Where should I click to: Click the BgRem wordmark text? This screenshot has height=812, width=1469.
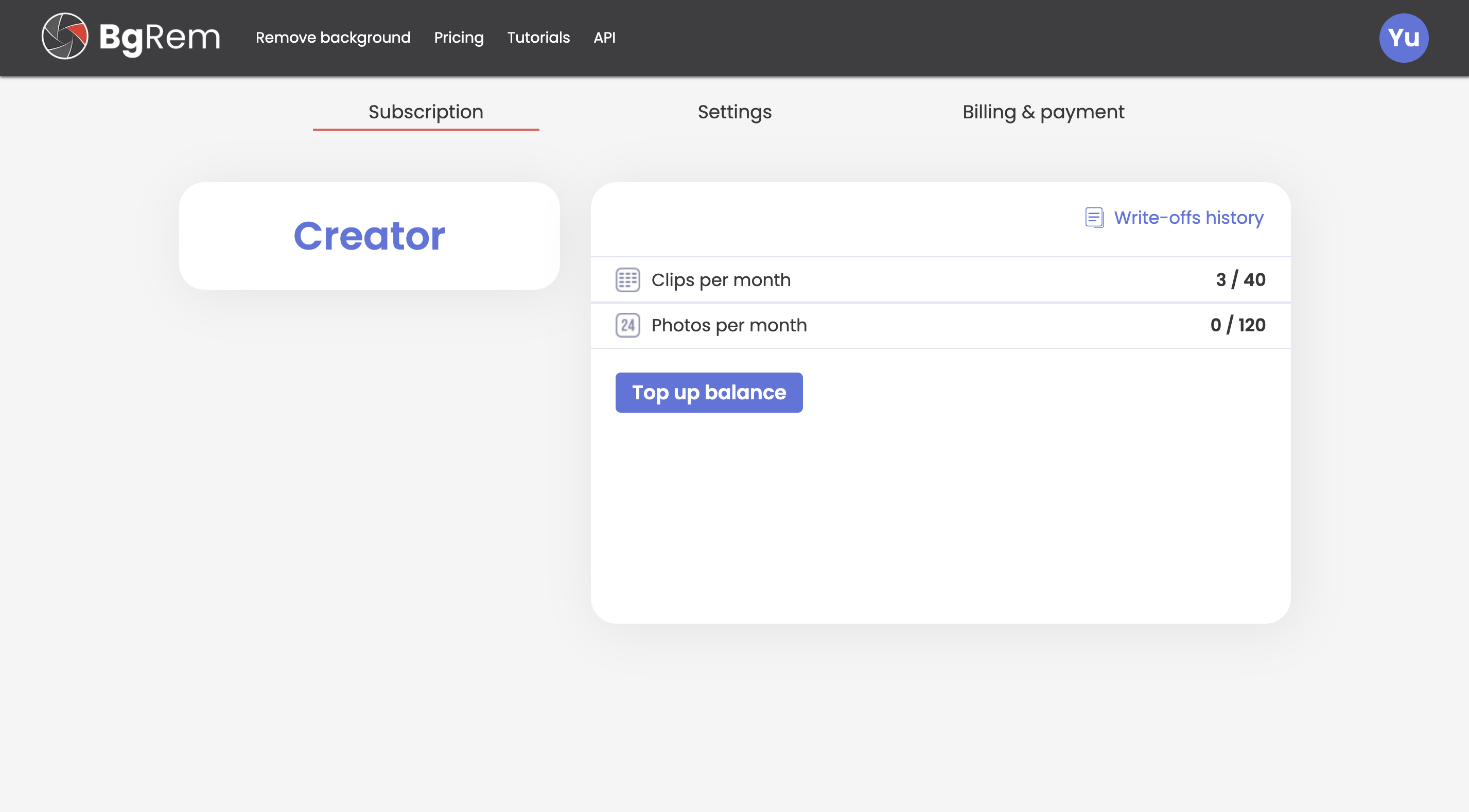pyautogui.click(x=159, y=38)
